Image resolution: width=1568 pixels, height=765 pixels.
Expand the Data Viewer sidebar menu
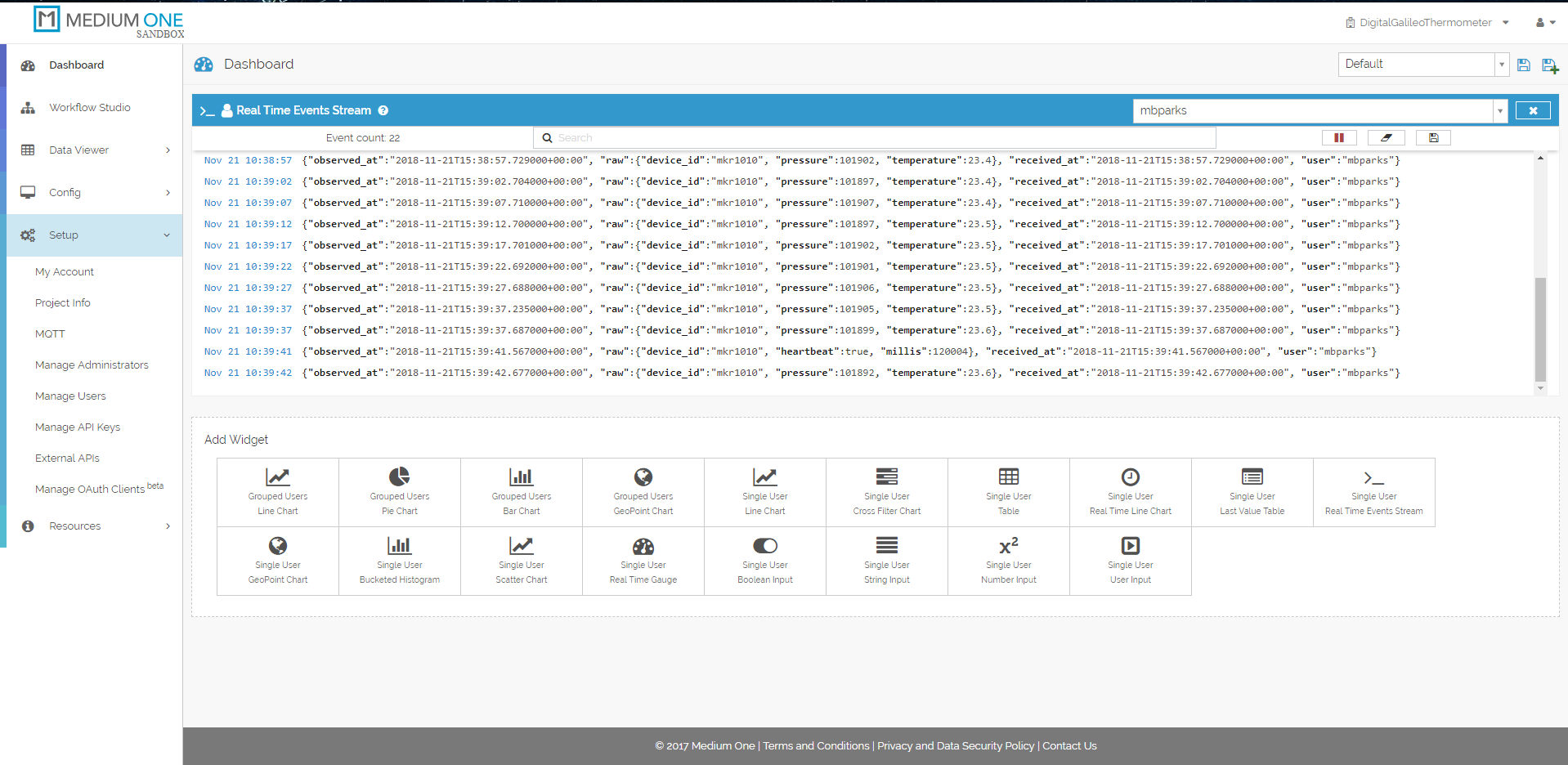click(94, 150)
